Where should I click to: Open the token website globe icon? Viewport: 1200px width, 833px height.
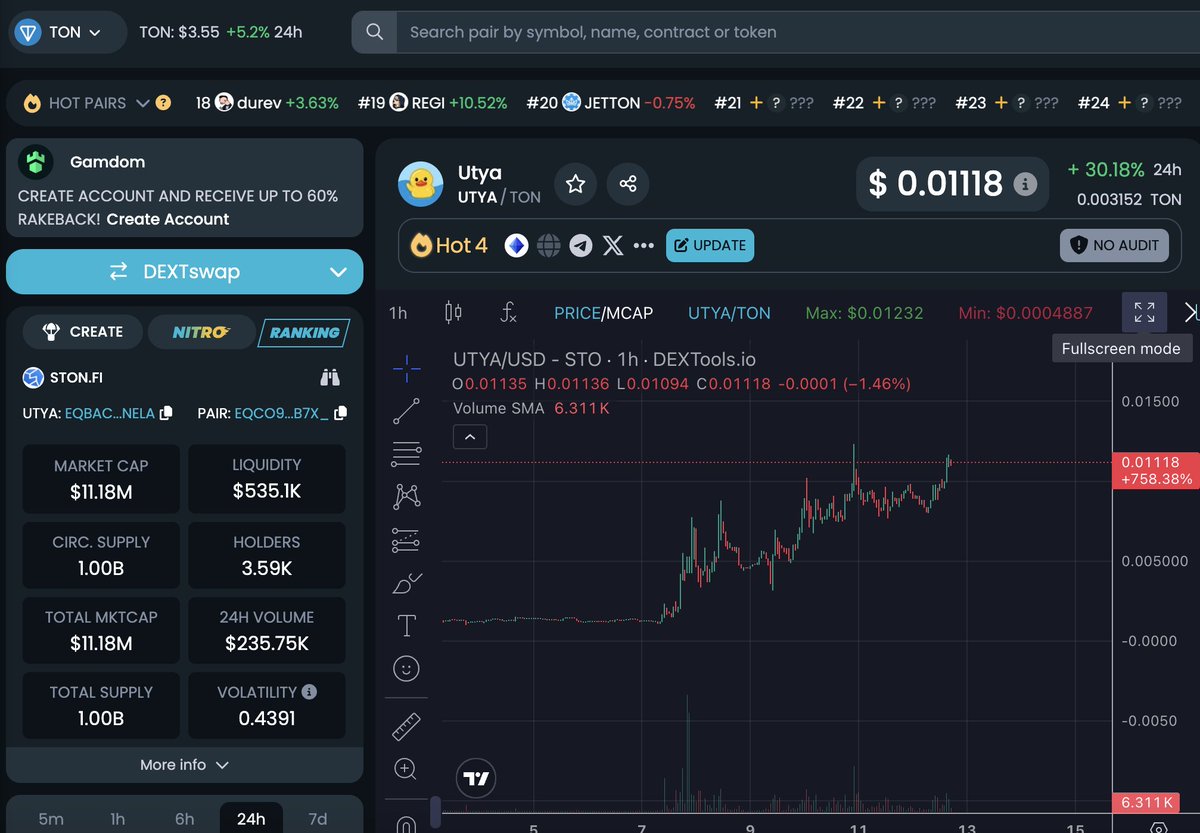[x=548, y=245]
